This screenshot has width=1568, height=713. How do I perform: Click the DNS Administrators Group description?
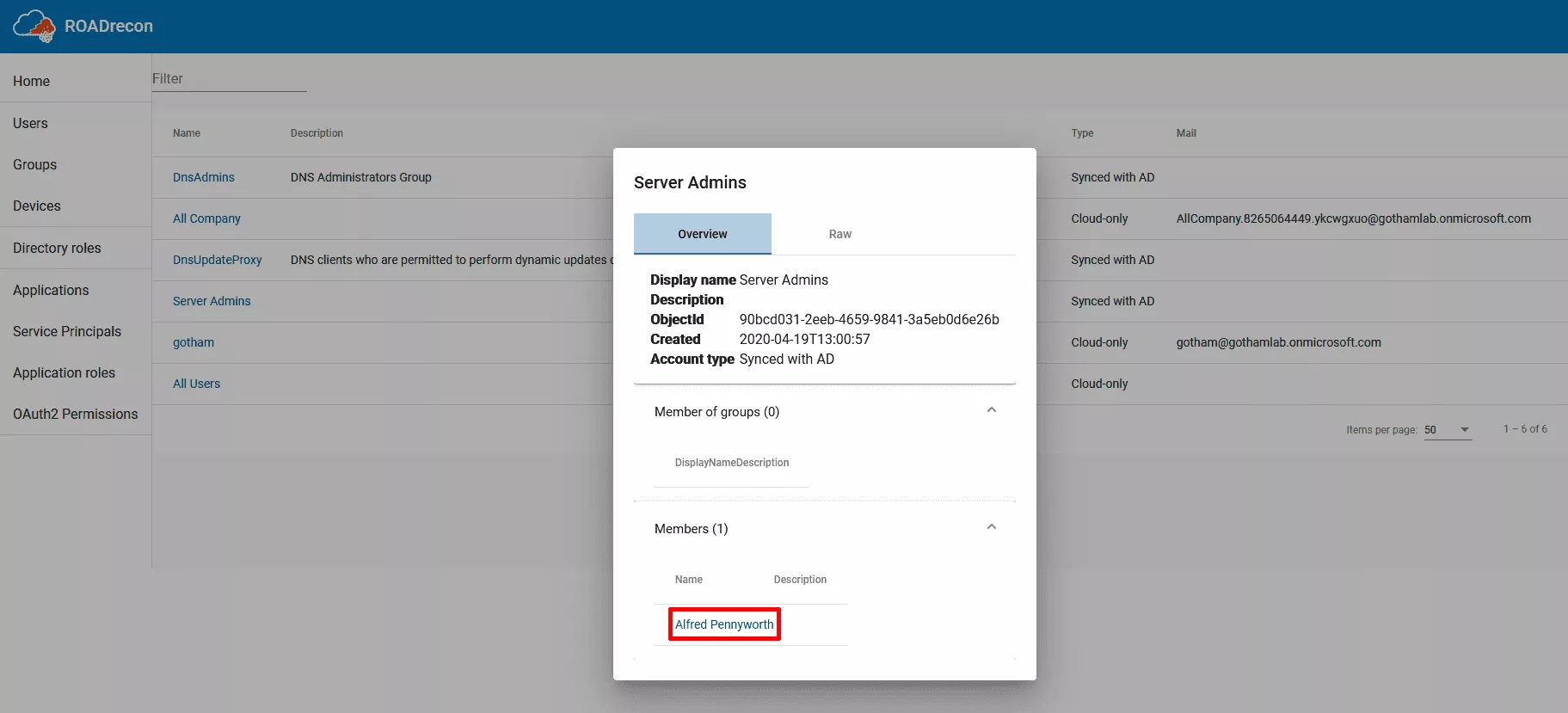coord(361,177)
